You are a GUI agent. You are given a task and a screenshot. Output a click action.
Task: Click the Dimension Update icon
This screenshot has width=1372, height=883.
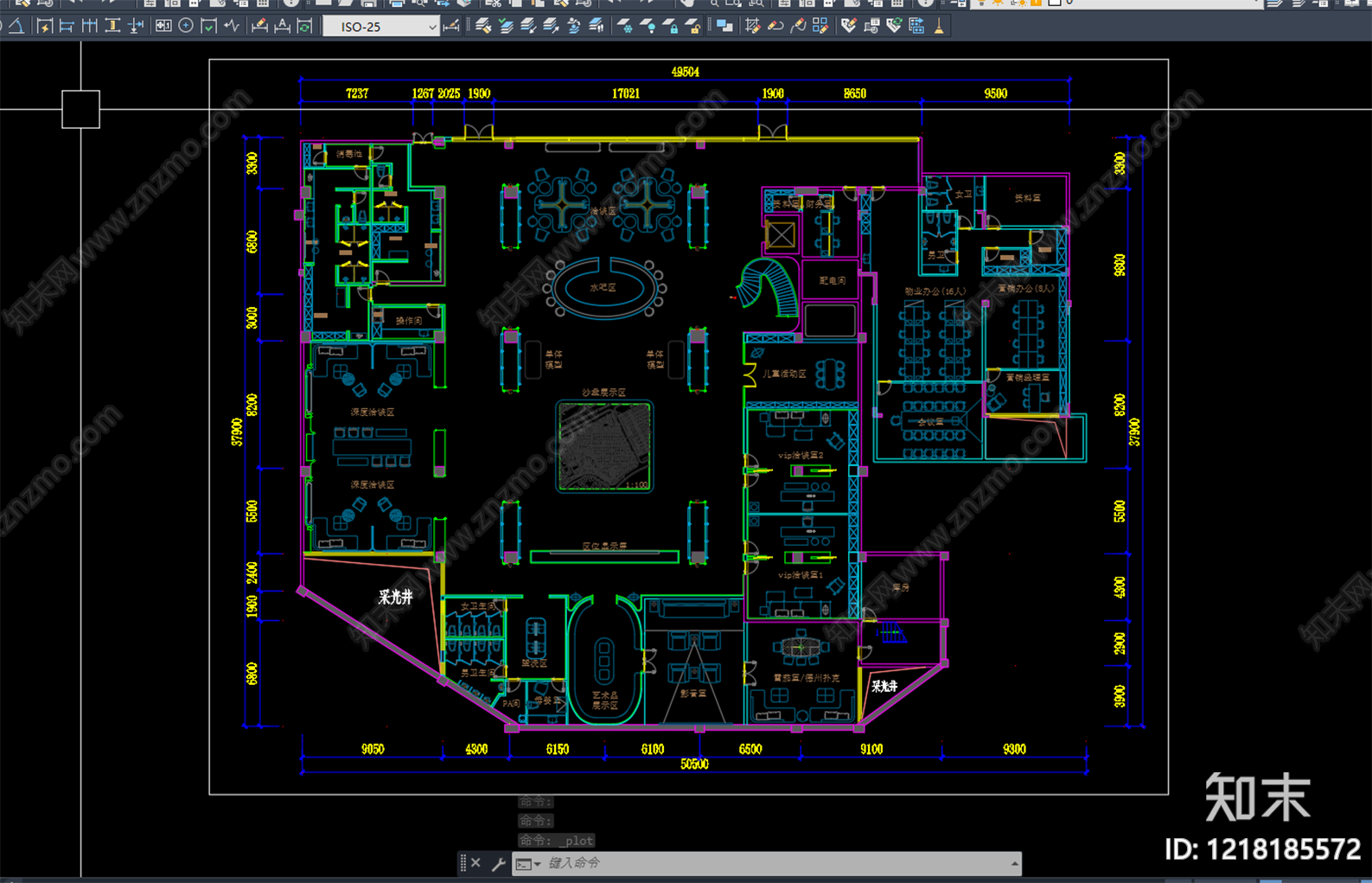coord(304,26)
